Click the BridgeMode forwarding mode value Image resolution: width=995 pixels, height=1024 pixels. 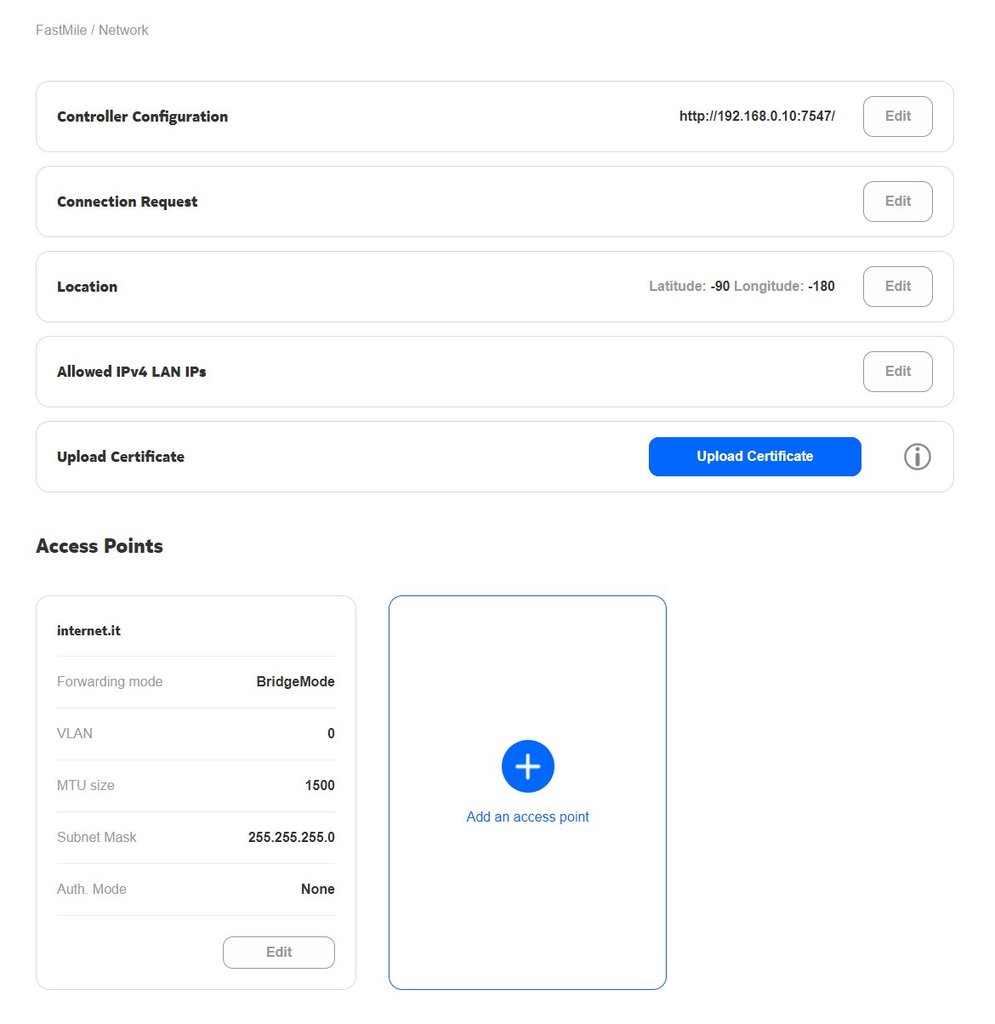click(x=295, y=682)
